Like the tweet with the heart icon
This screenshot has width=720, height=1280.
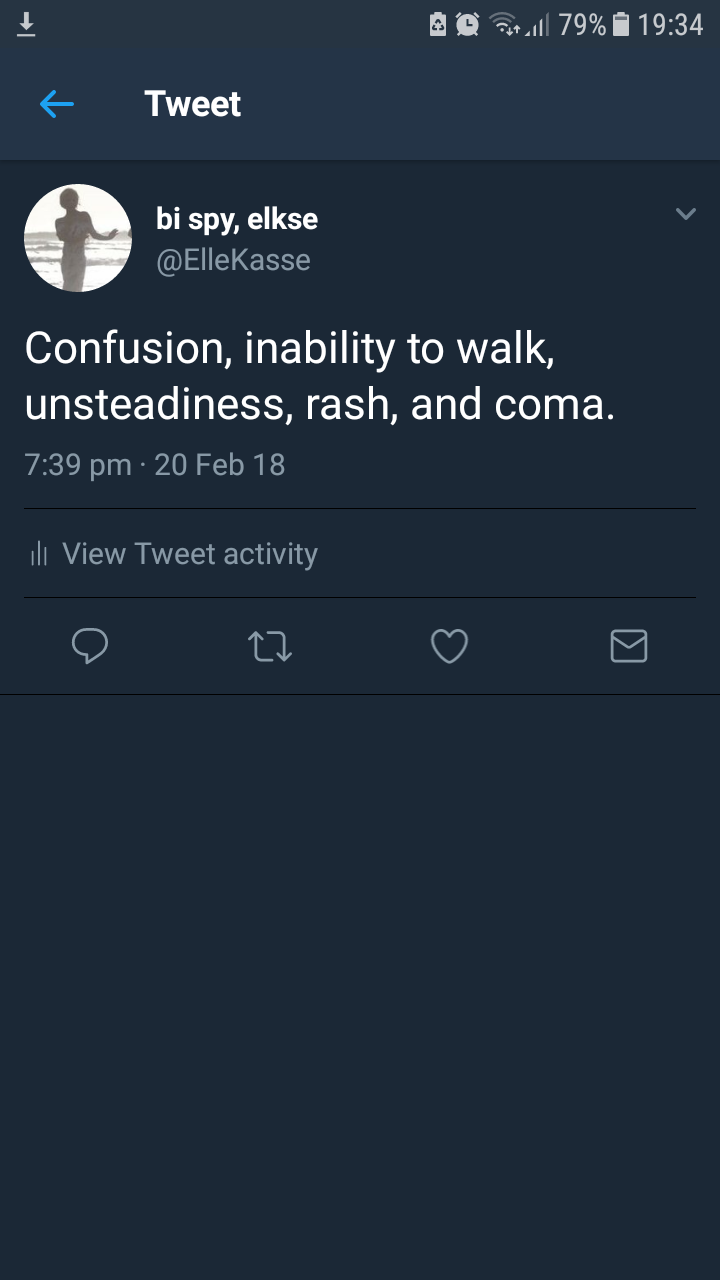coord(449,646)
